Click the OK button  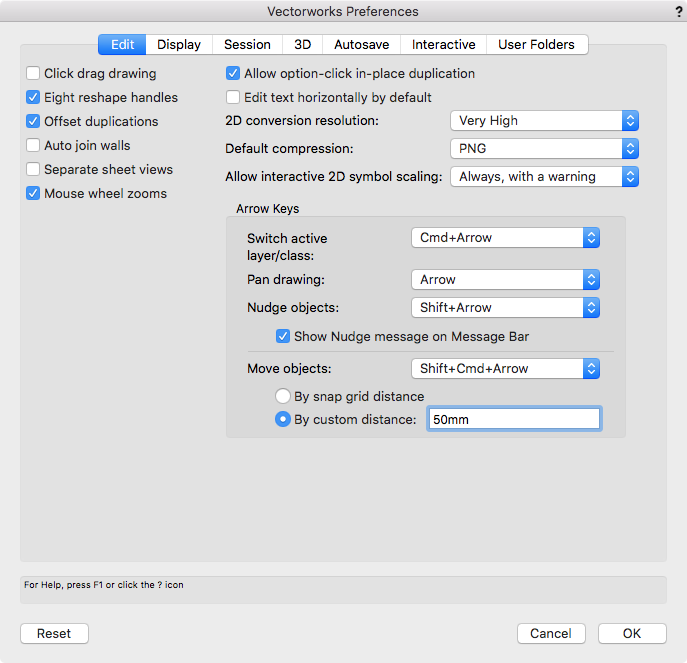[x=632, y=633]
